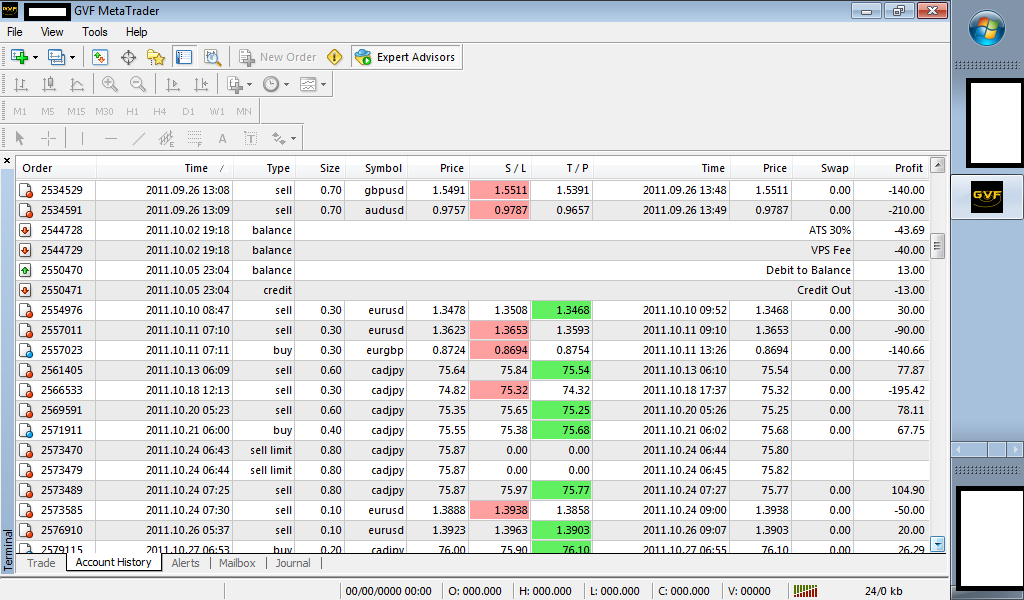Click the connection status bars icon

[x=805, y=591]
